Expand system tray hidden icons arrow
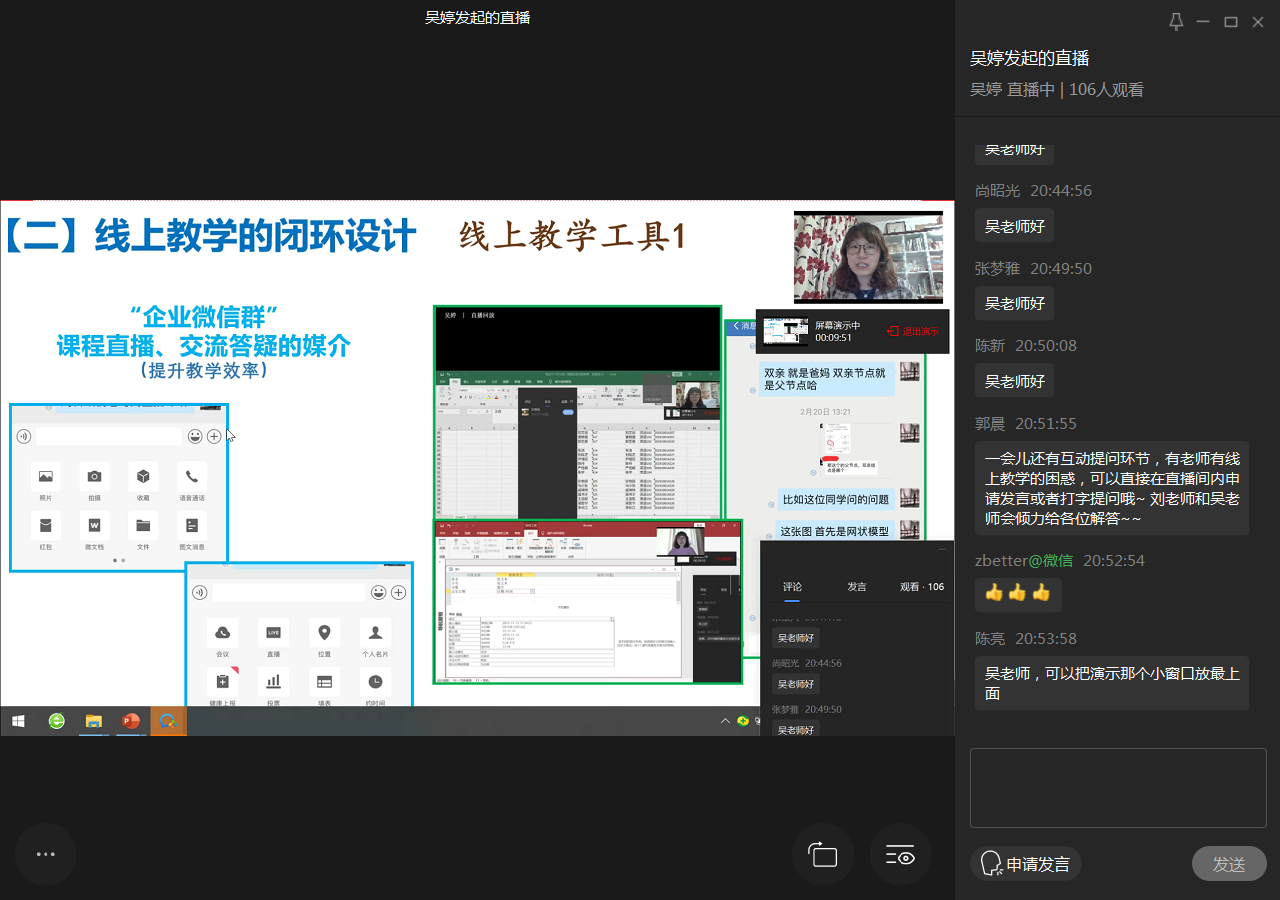The width and height of the screenshot is (1280, 900). coord(726,721)
